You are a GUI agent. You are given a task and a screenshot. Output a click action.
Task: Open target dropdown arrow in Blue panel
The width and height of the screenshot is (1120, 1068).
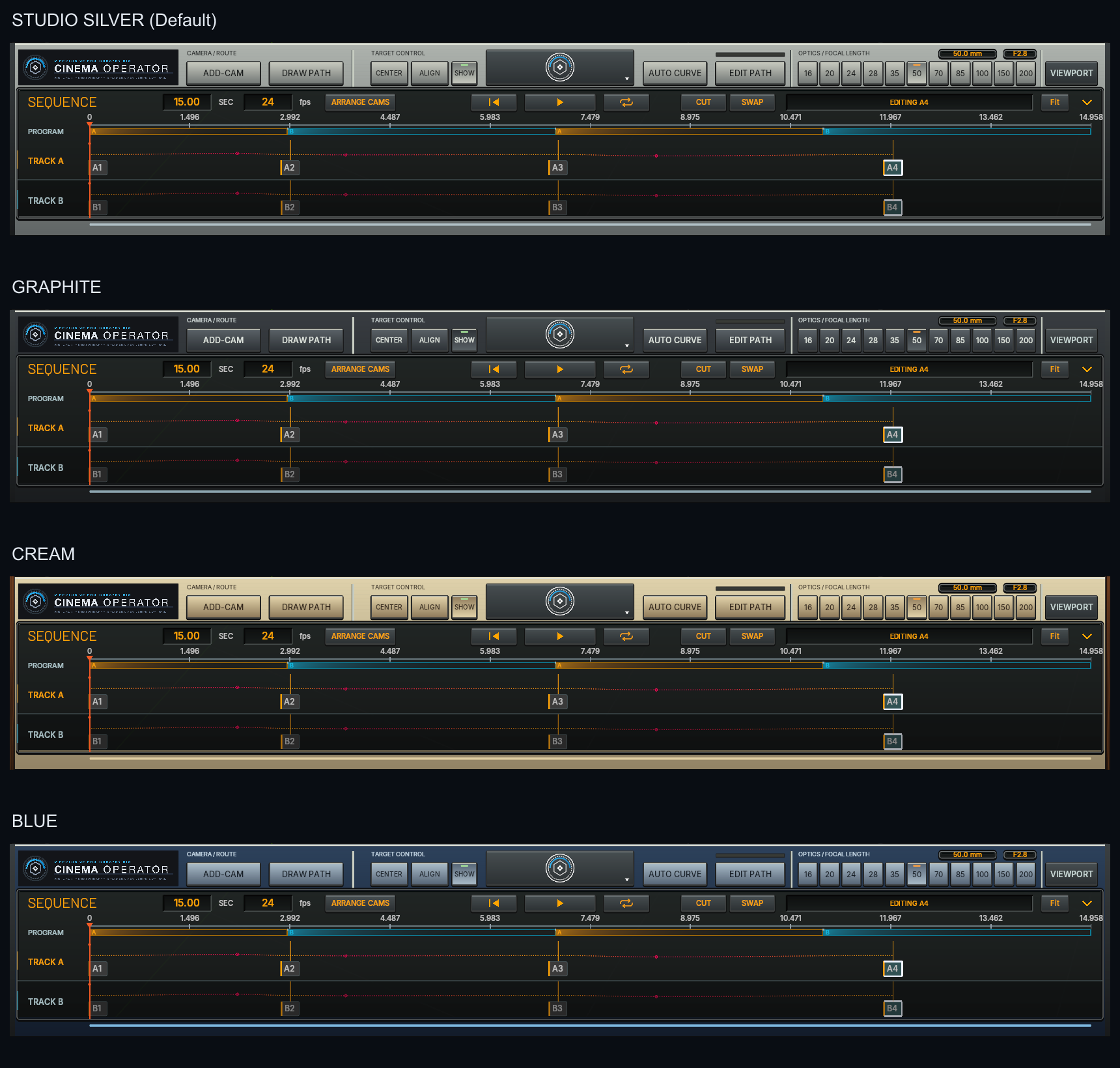(627, 880)
